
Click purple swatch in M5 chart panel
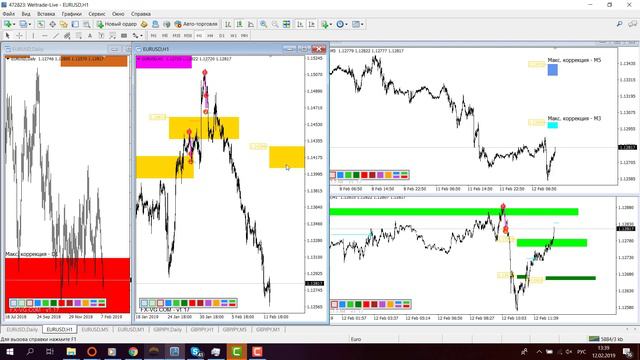(x=380, y=175)
